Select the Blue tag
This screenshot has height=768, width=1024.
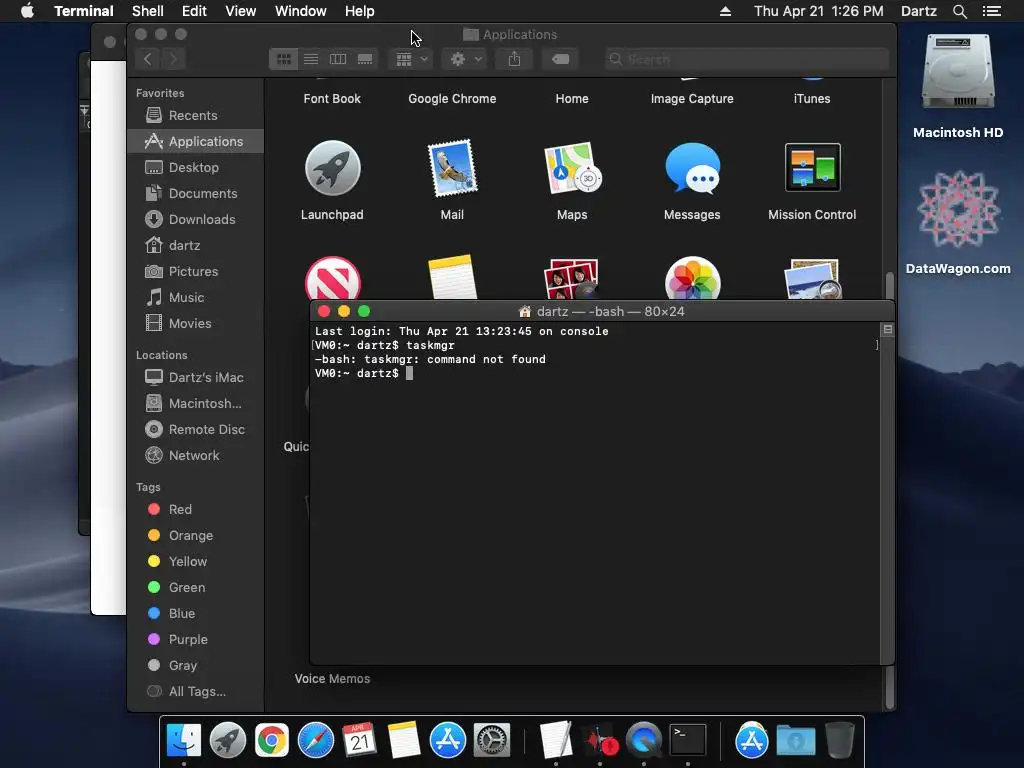click(195, 613)
